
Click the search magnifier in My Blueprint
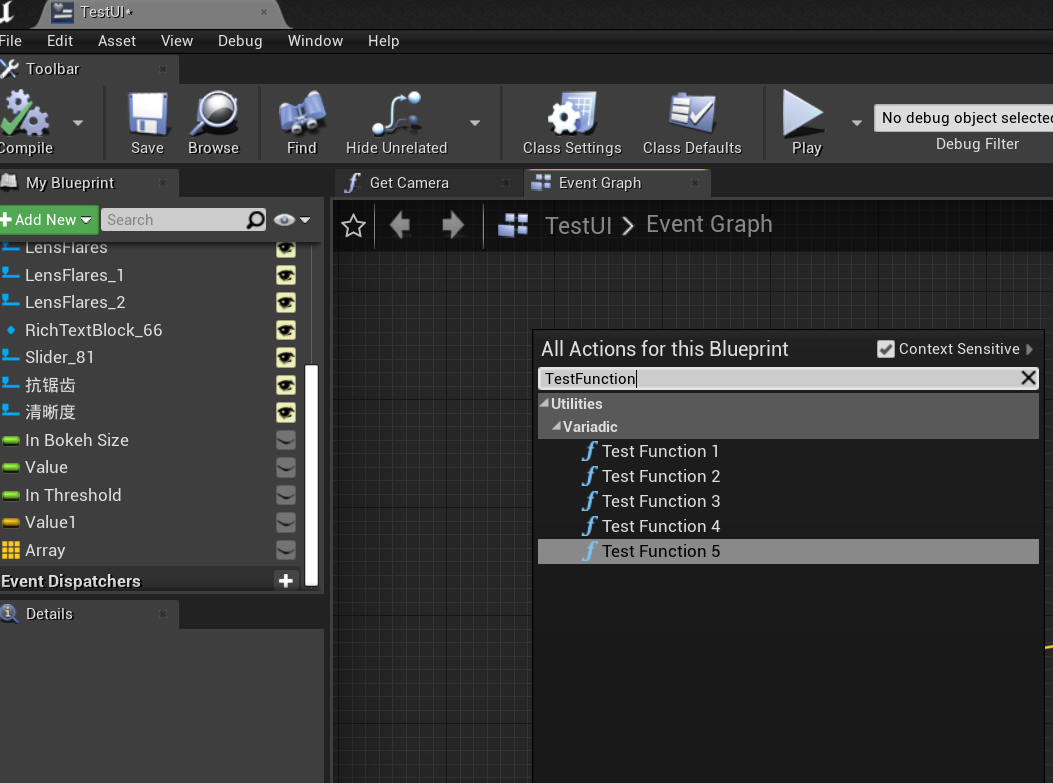pos(255,220)
